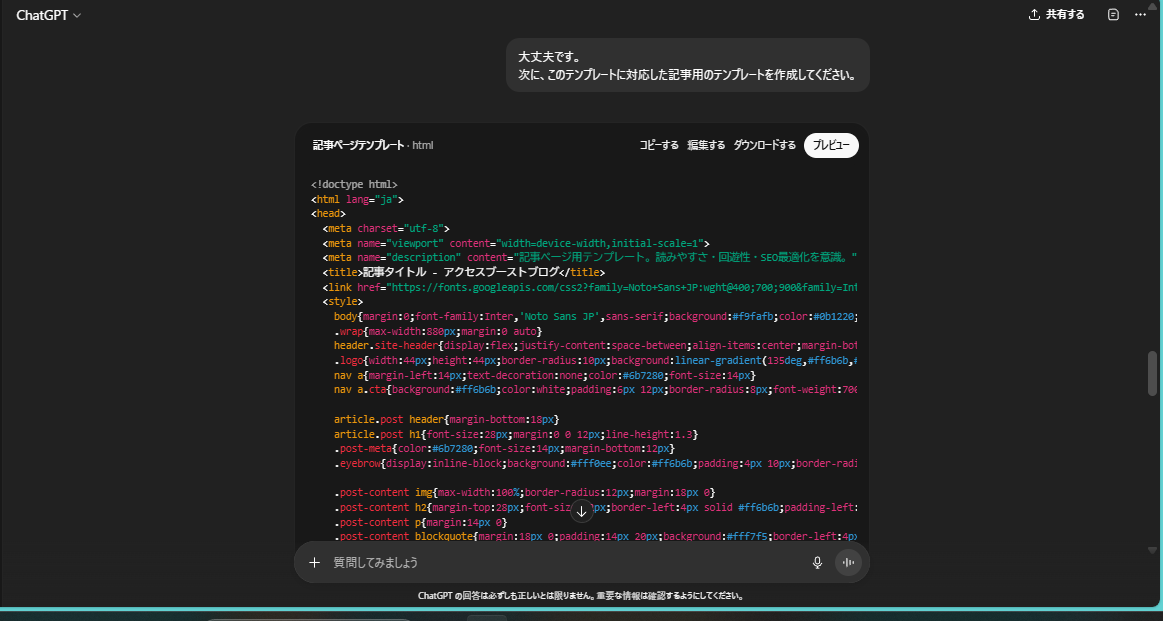Click the 記事ページテンプレート canvas title

pyautogui.click(x=358, y=145)
